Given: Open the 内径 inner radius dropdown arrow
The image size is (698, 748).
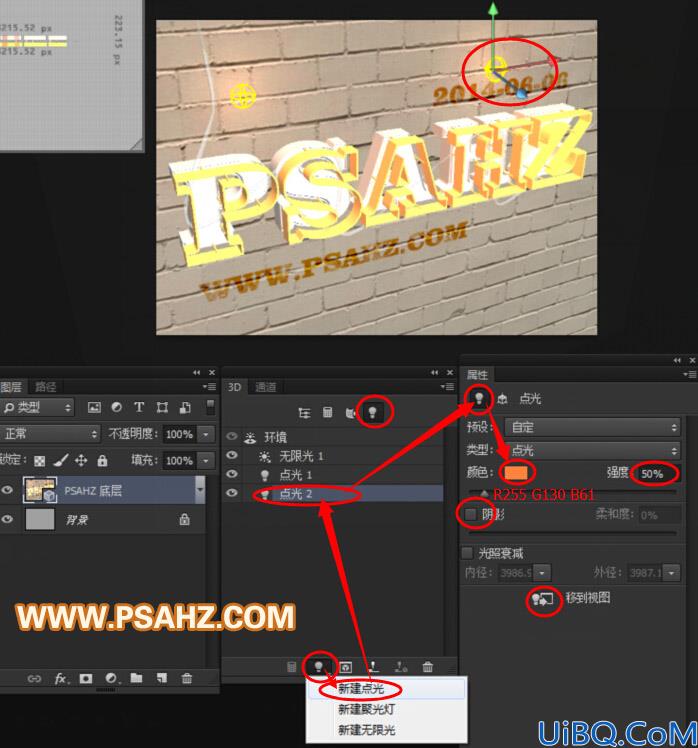Looking at the screenshot, I should tap(542, 572).
